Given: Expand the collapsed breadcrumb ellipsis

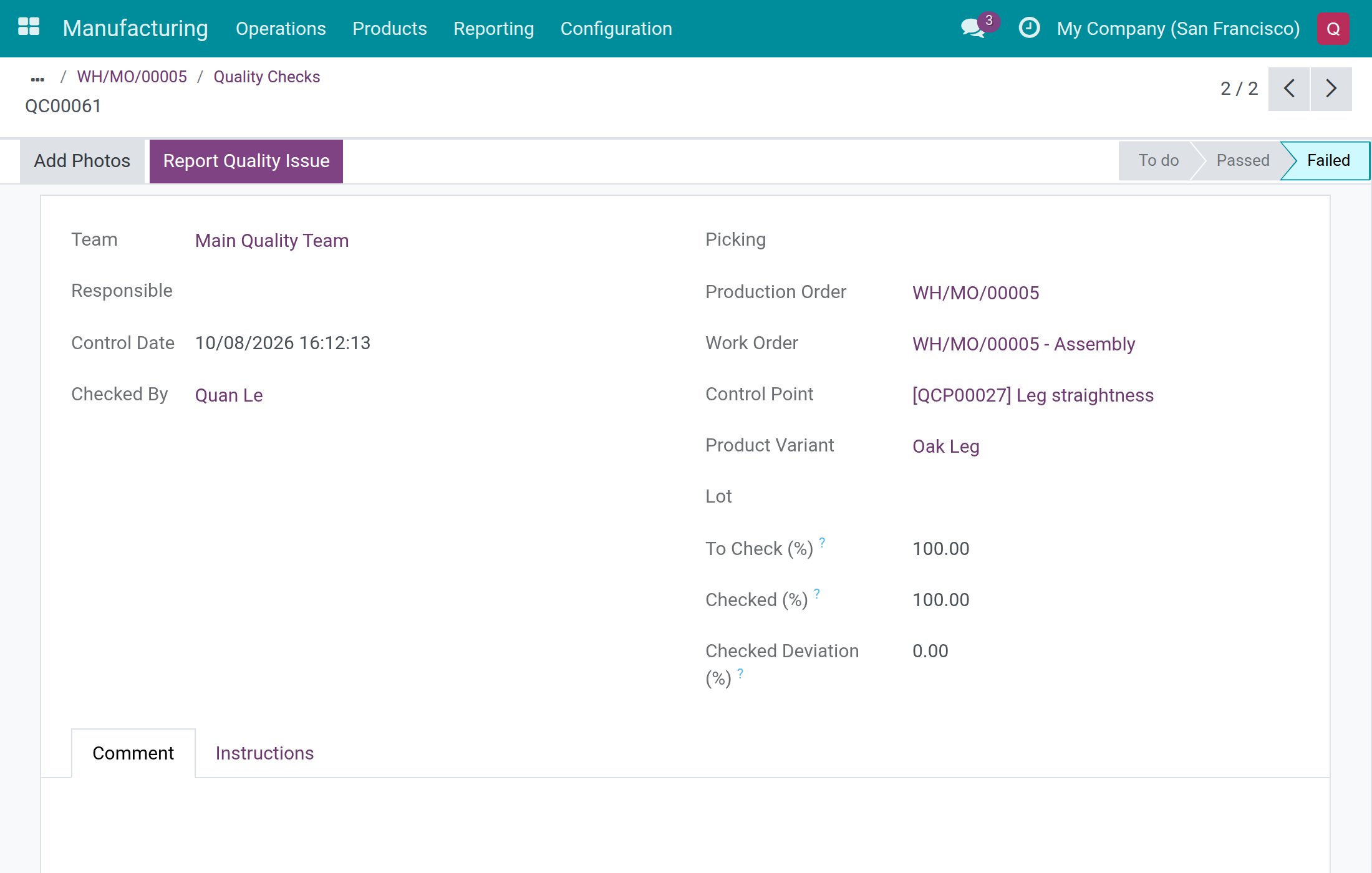Looking at the screenshot, I should point(37,79).
